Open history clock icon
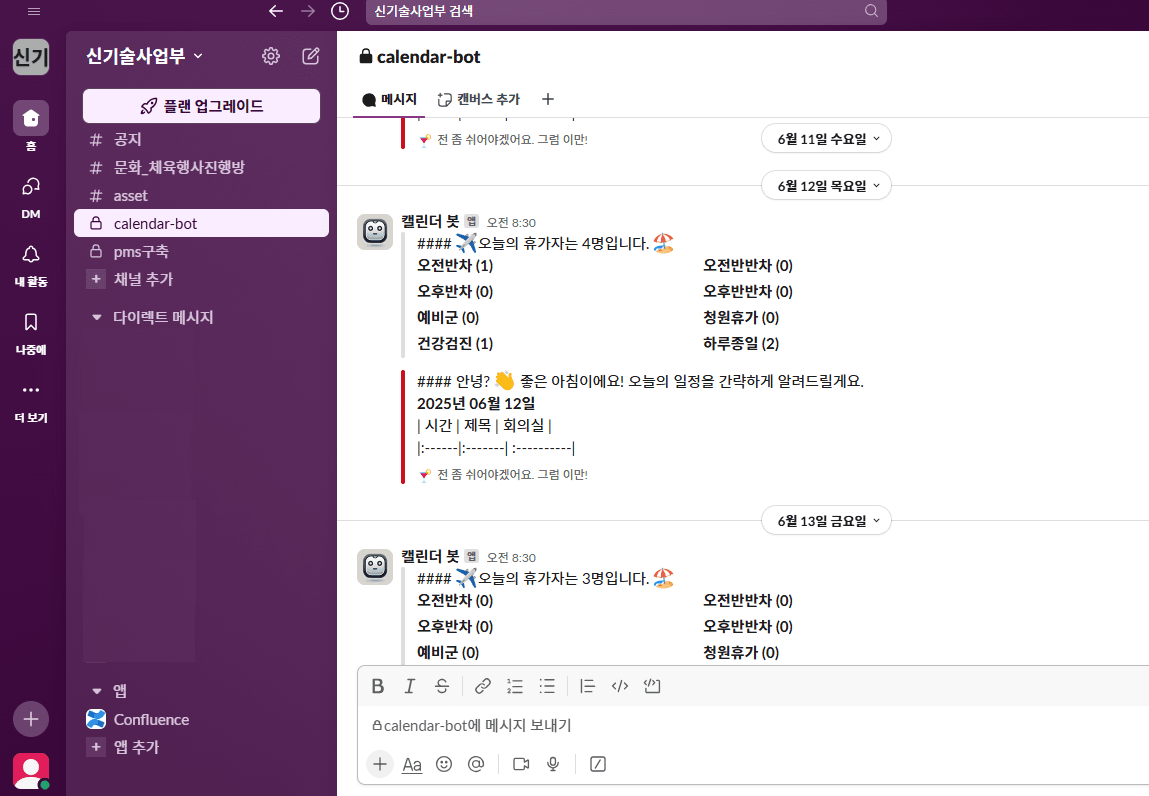 340,11
